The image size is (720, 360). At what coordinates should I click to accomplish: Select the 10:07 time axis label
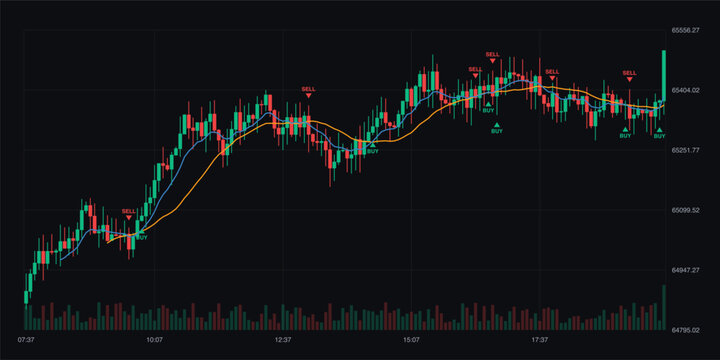(154, 340)
